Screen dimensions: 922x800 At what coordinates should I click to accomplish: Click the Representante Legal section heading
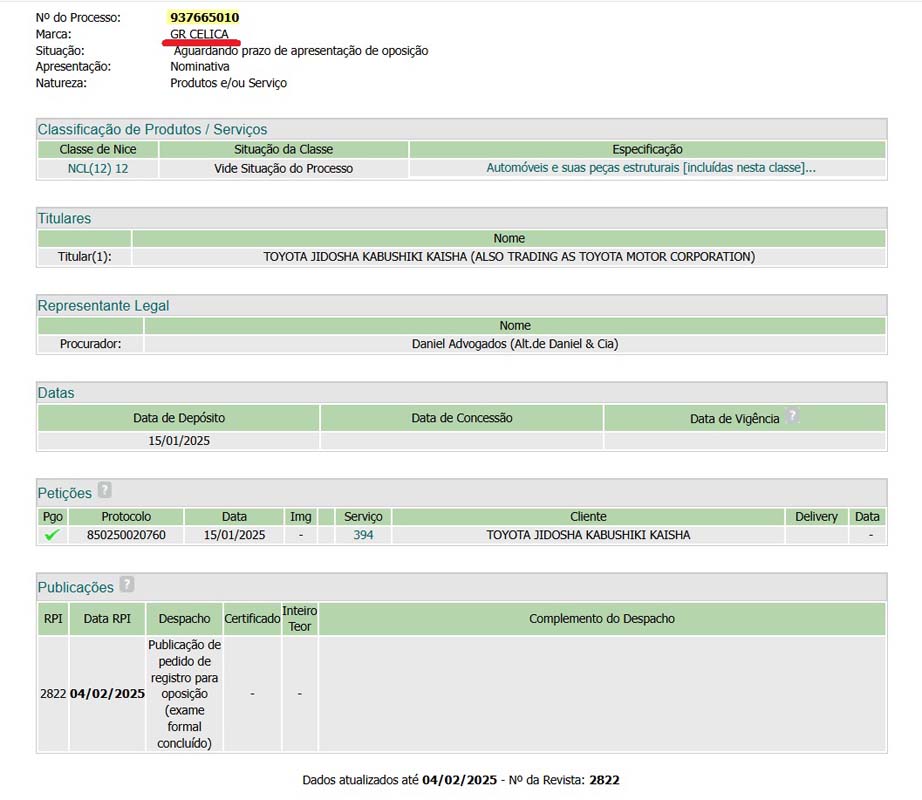(x=103, y=306)
